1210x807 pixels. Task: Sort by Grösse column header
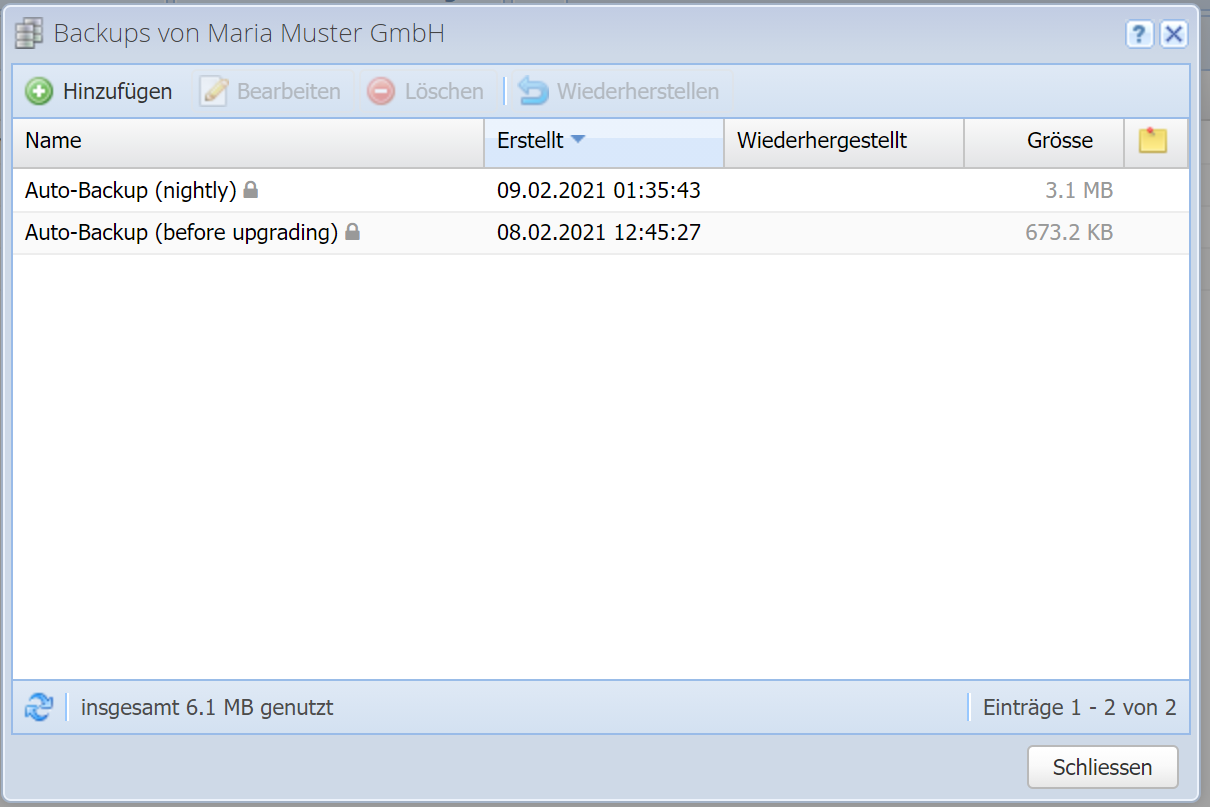pos(1059,141)
